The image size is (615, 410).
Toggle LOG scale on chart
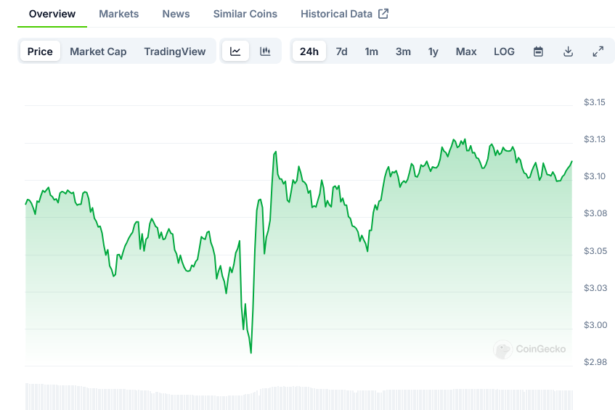tap(504, 52)
